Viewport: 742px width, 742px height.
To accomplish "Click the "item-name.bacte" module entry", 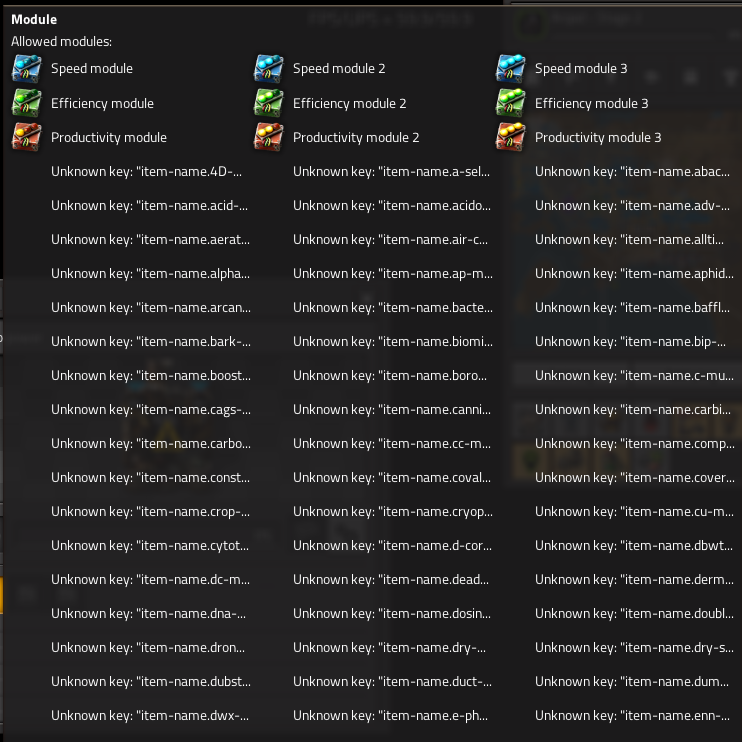I will pyautogui.click(x=392, y=308).
